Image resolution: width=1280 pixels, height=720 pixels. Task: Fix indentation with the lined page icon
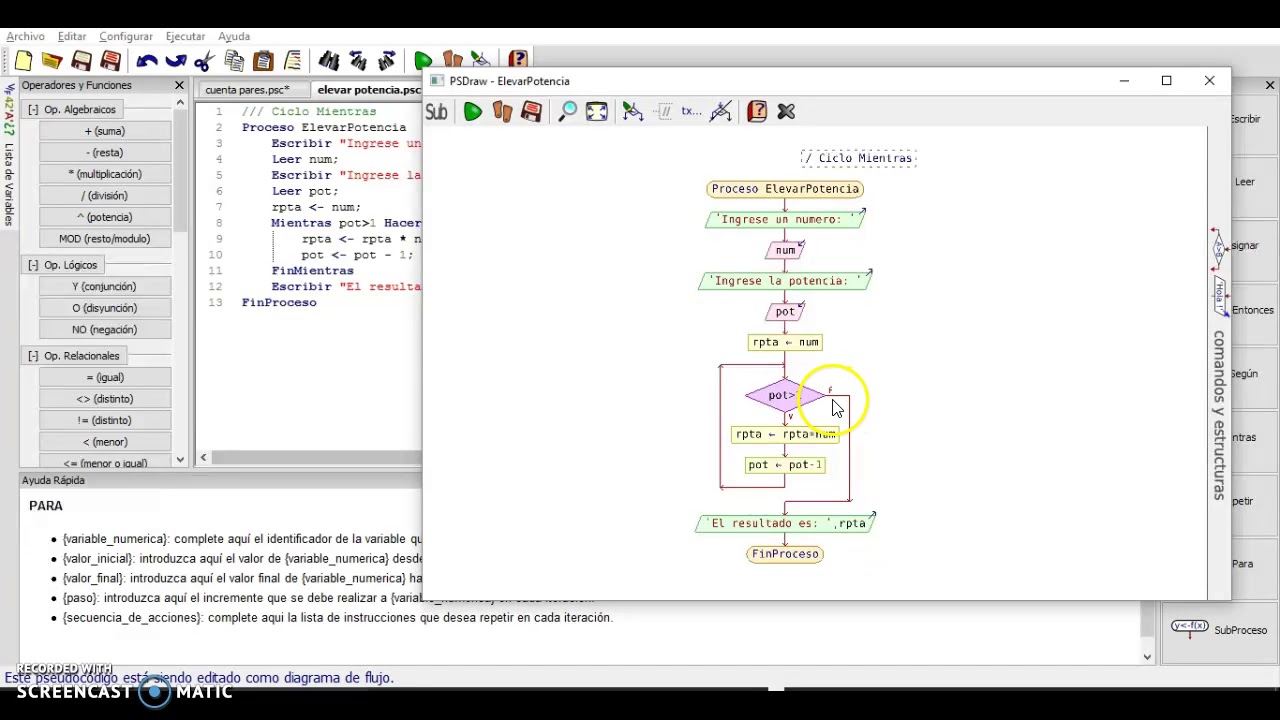[292, 61]
